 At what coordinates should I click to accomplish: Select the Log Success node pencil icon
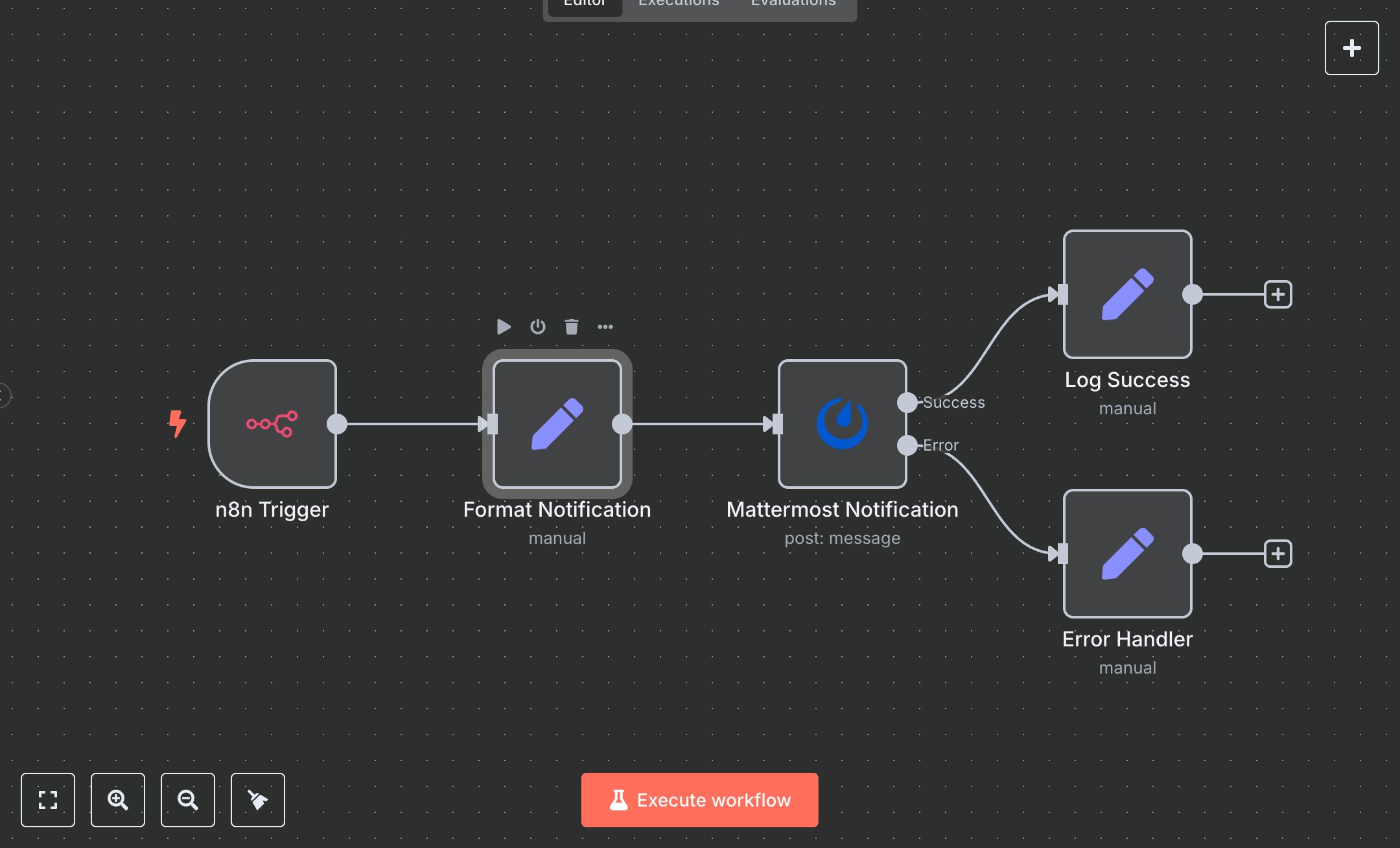(x=1127, y=295)
